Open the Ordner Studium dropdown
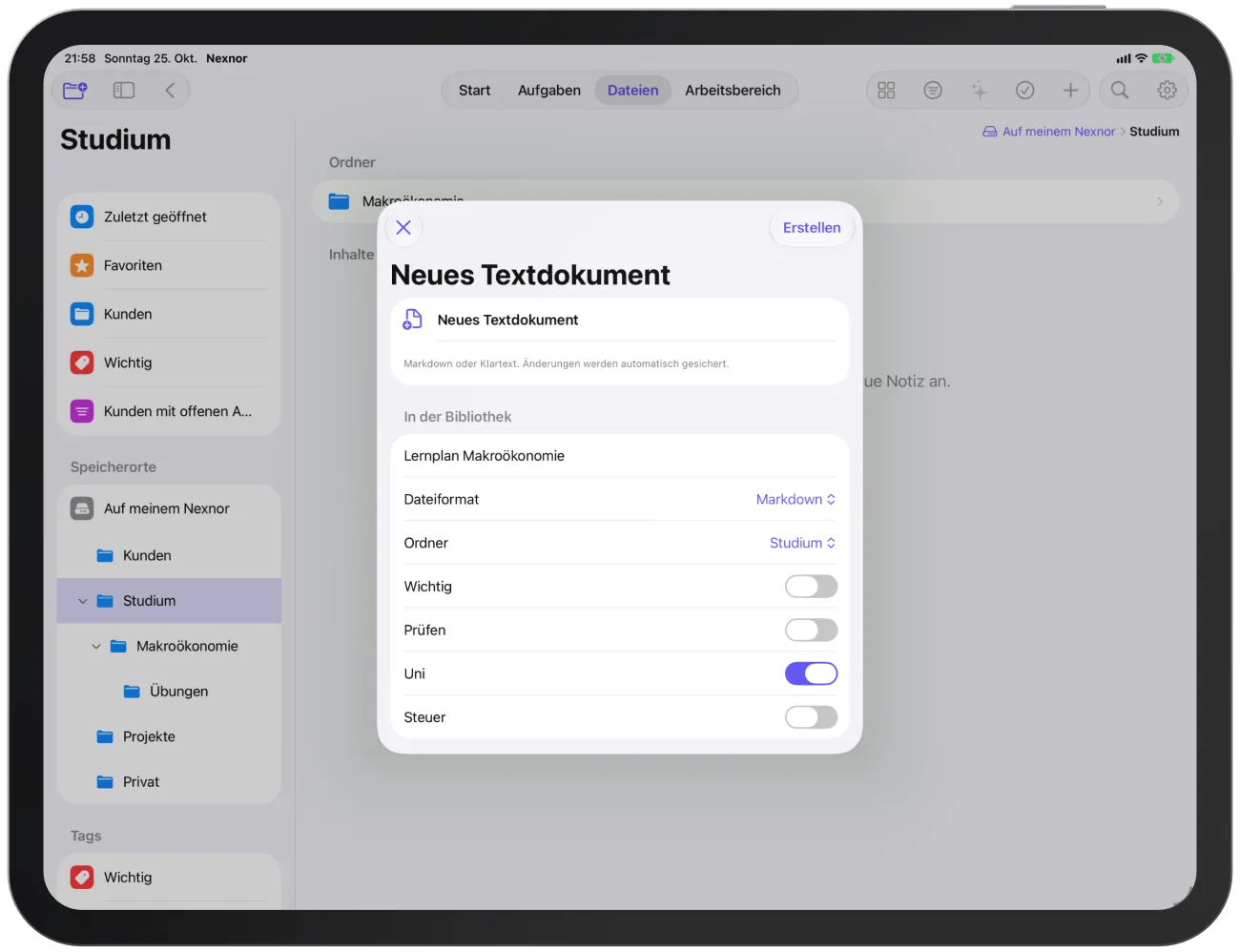Viewport: 1240px width, 952px height. 802,543
